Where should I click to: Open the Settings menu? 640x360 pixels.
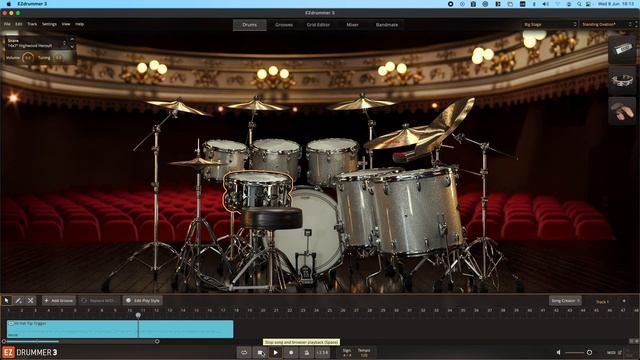click(49, 24)
